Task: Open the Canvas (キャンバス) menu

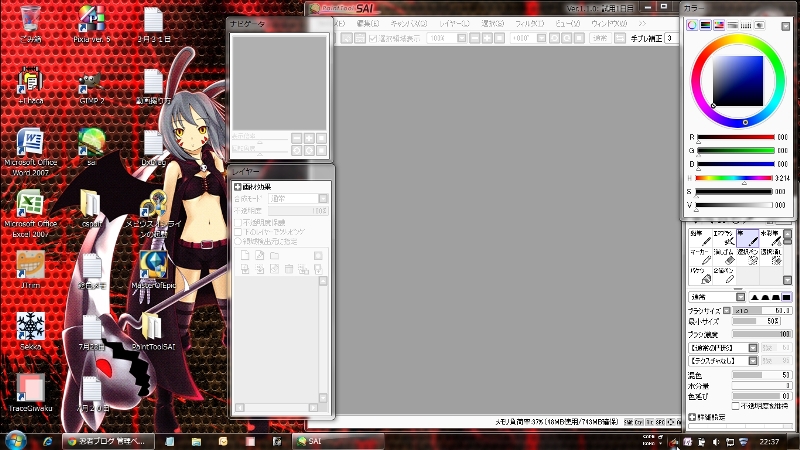Action: (408, 23)
